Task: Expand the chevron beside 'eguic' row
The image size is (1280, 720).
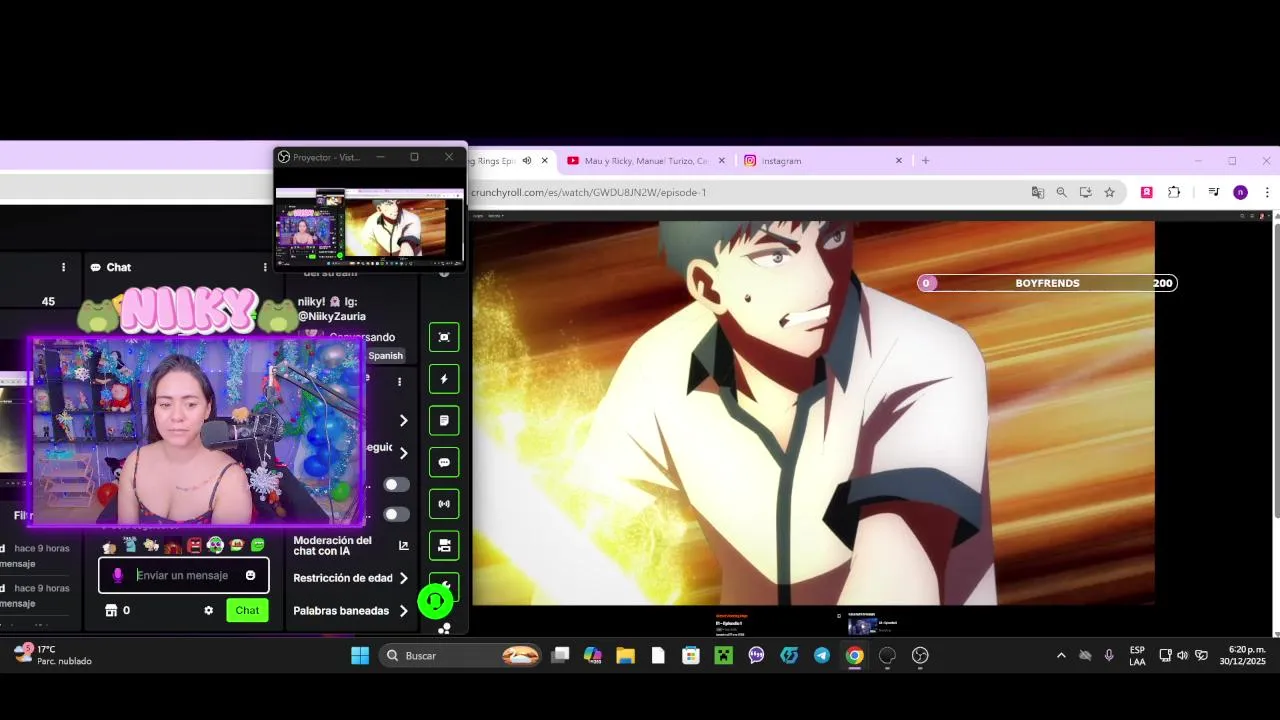Action: pyautogui.click(x=403, y=453)
